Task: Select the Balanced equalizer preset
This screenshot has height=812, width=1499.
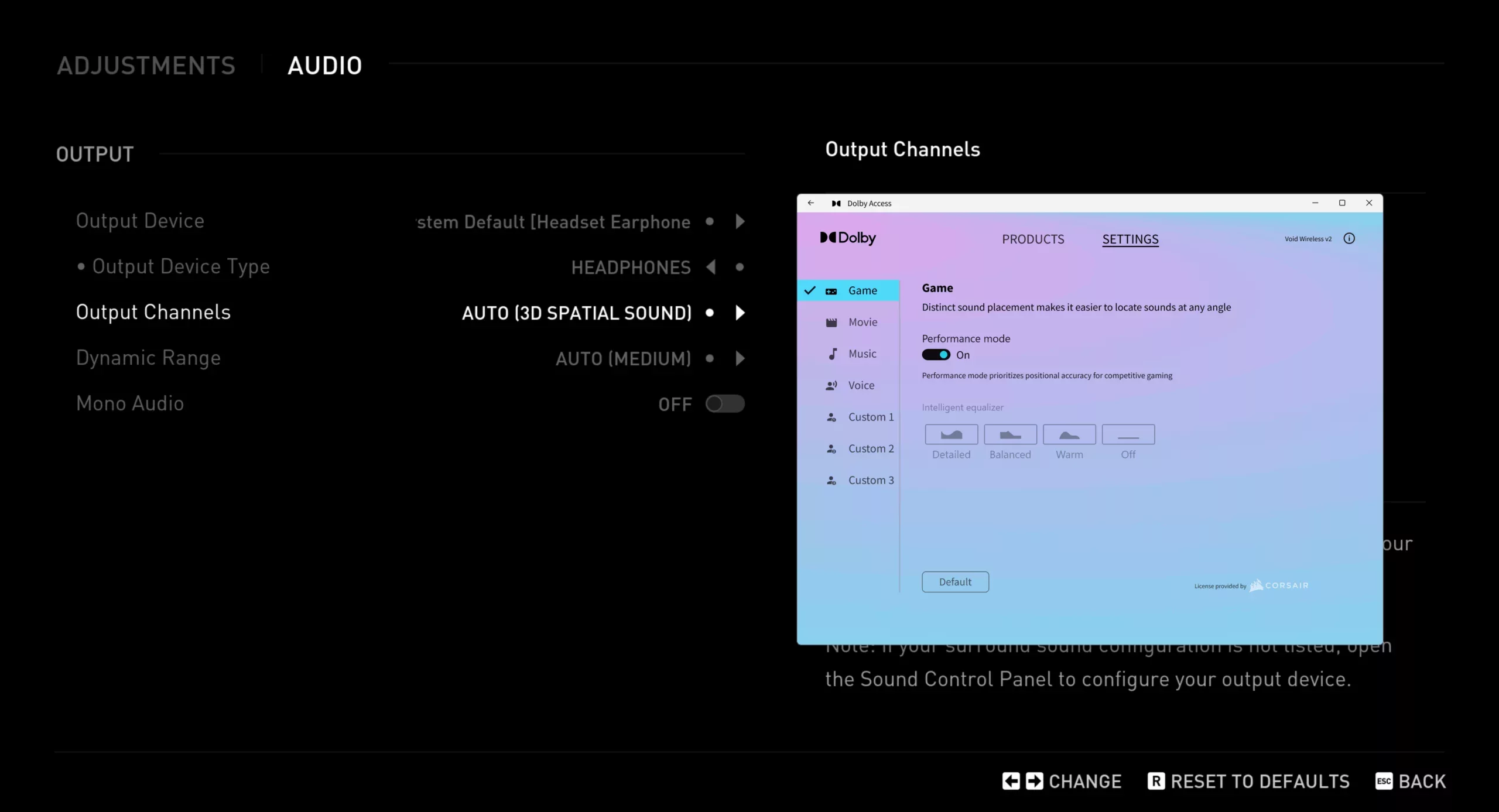Action: pyautogui.click(x=1011, y=434)
